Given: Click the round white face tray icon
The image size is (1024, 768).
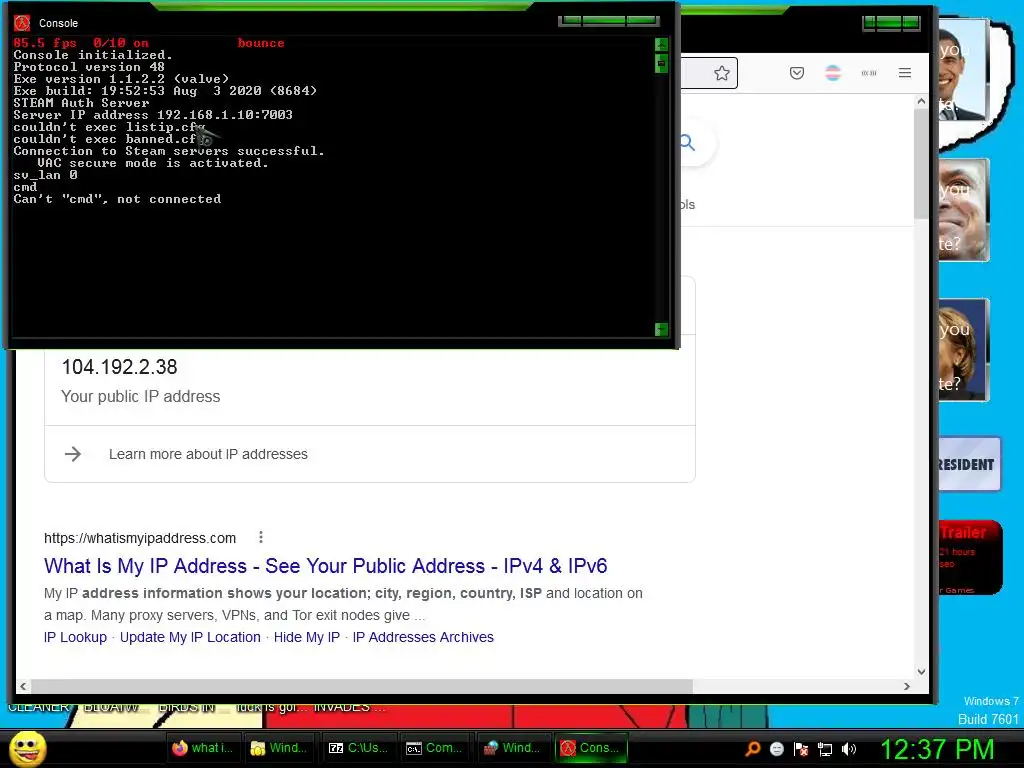Looking at the screenshot, I should (777, 749).
